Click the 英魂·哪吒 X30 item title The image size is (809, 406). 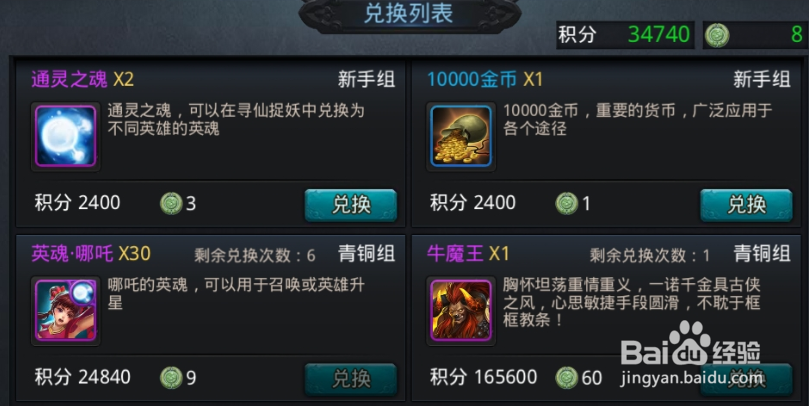click(x=91, y=254)
